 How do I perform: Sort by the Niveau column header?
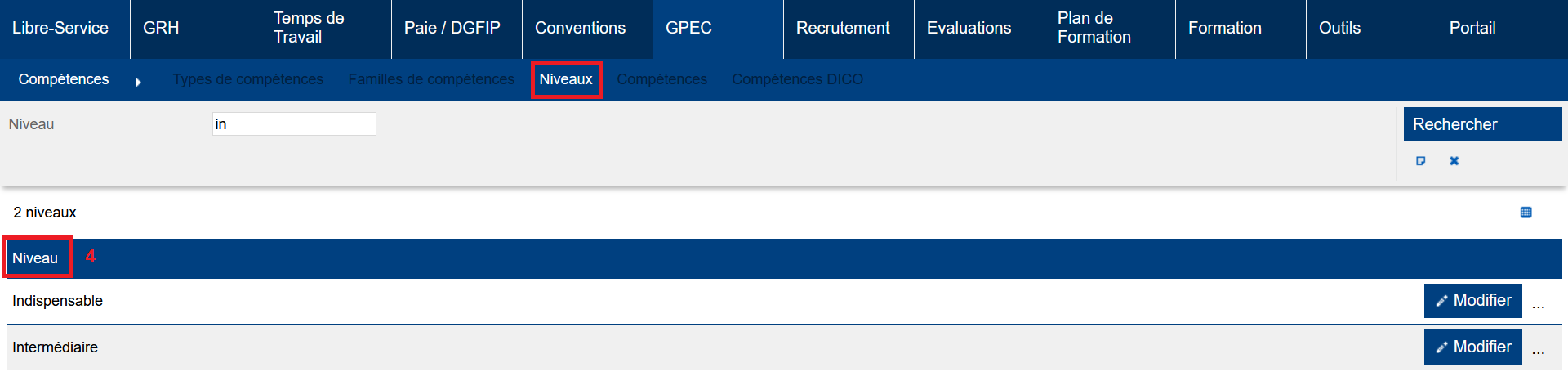35,258
